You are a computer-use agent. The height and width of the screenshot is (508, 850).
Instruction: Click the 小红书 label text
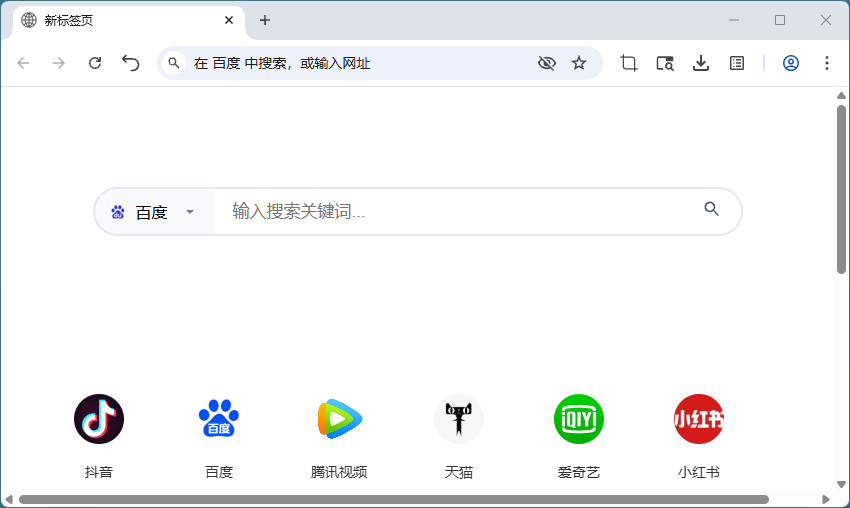click(x=699, y=472)
